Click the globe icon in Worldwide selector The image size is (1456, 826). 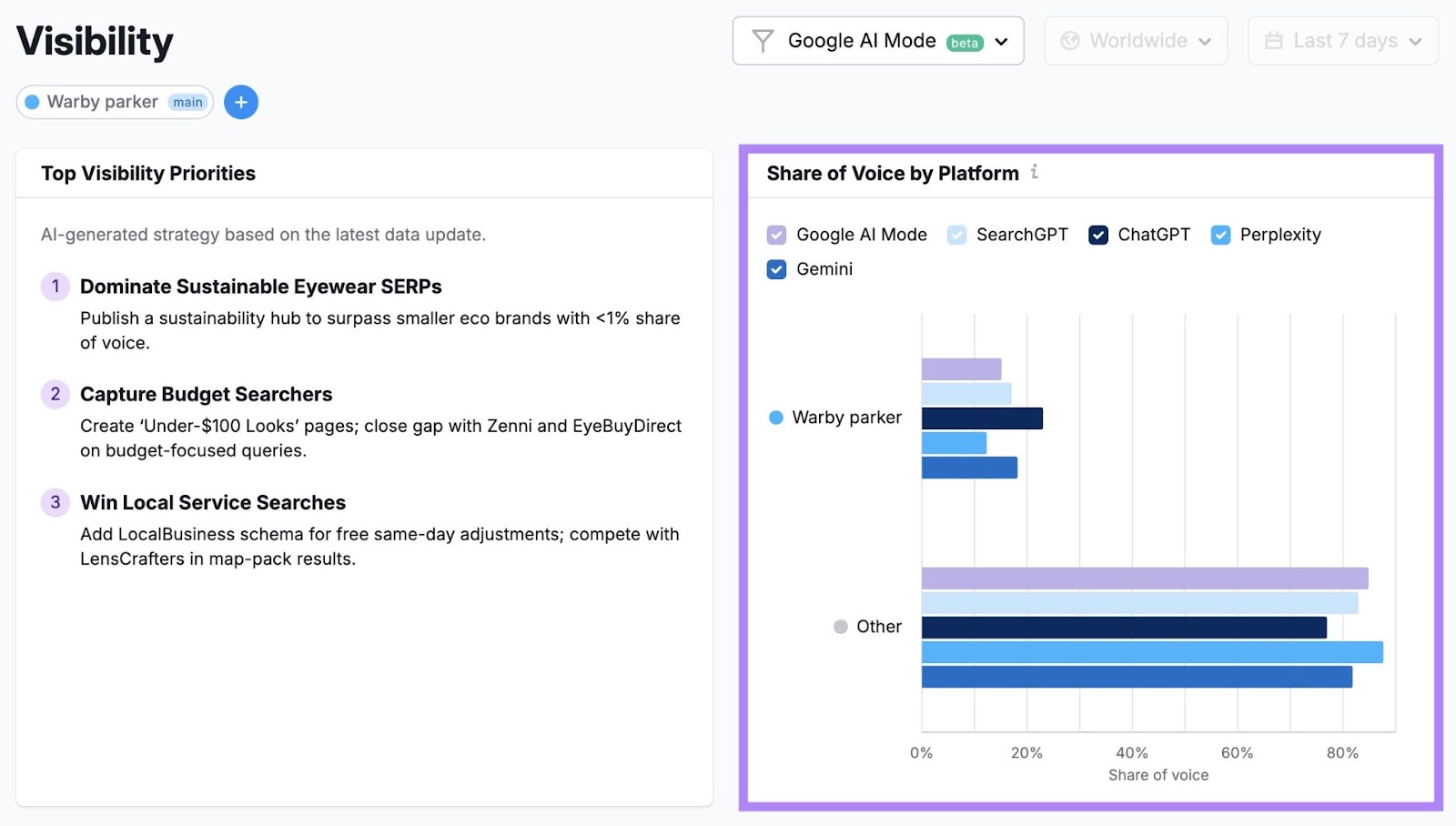(1070, 41)
